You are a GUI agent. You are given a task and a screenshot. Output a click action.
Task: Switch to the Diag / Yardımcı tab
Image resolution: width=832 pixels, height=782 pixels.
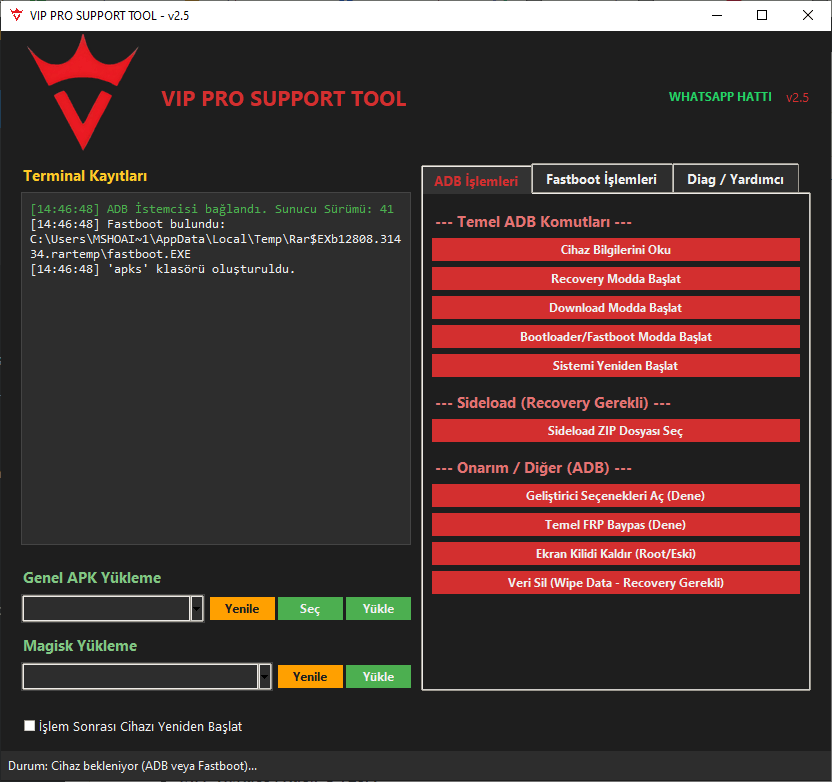click(x=736, y=178)
